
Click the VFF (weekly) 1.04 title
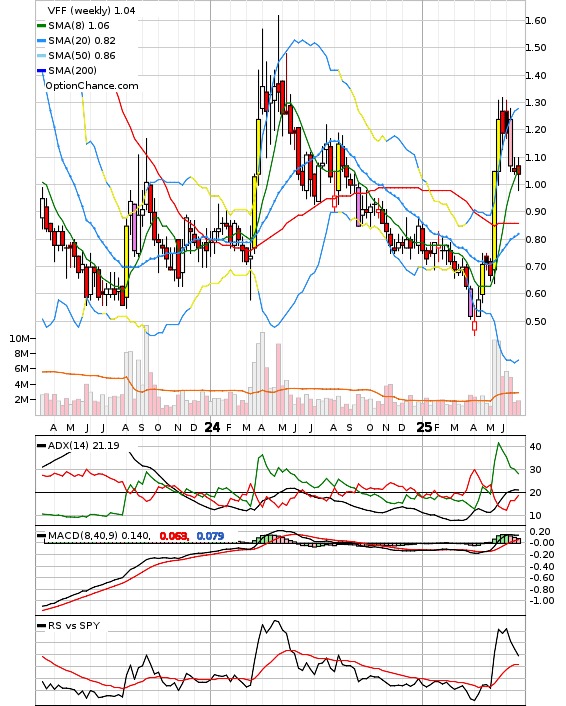[x=91, y=10]
